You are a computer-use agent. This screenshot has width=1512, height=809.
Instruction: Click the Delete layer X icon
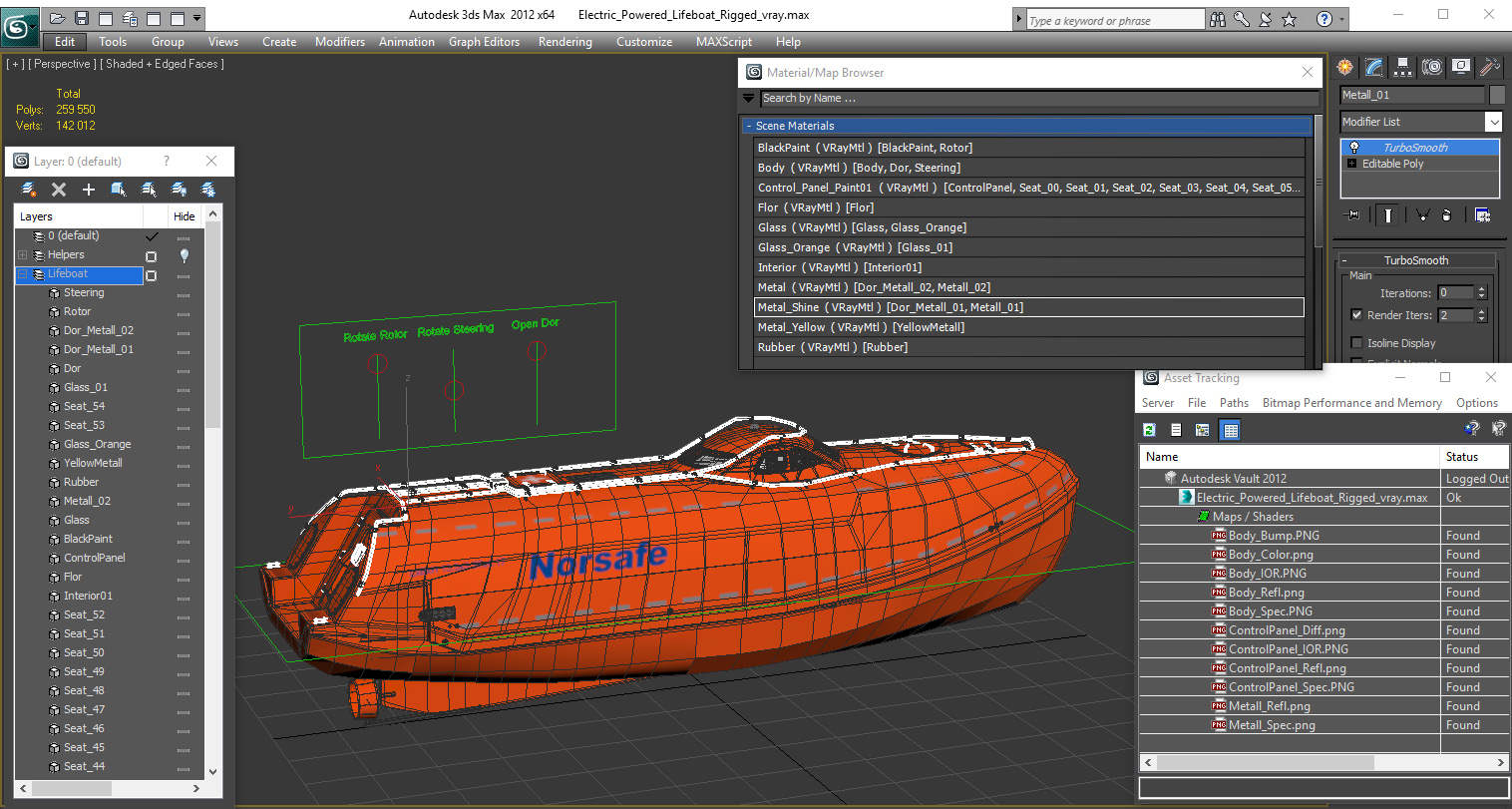tap(59, 190)
